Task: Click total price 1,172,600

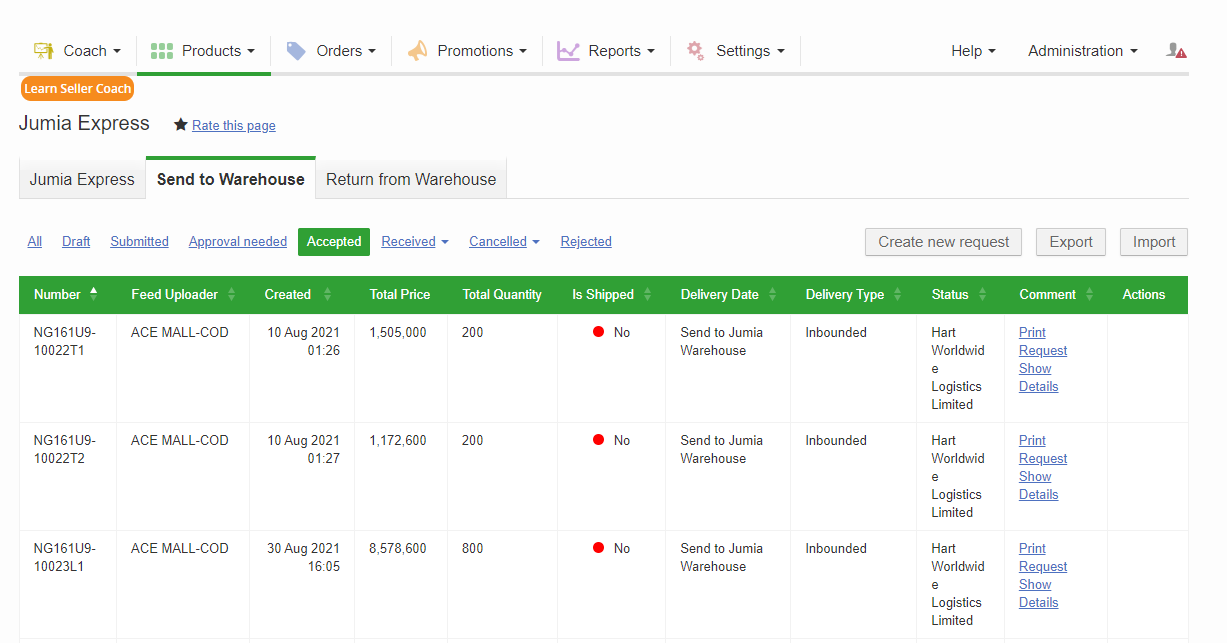Action: click(x=398, y=440)
